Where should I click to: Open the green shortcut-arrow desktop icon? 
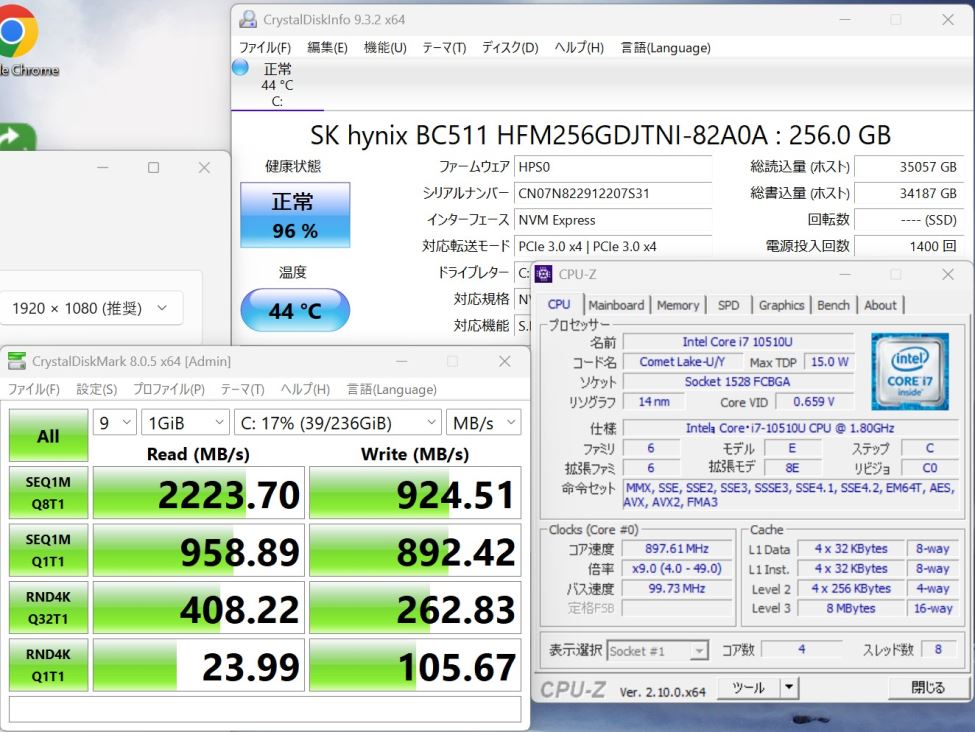(x=17, y=137)
